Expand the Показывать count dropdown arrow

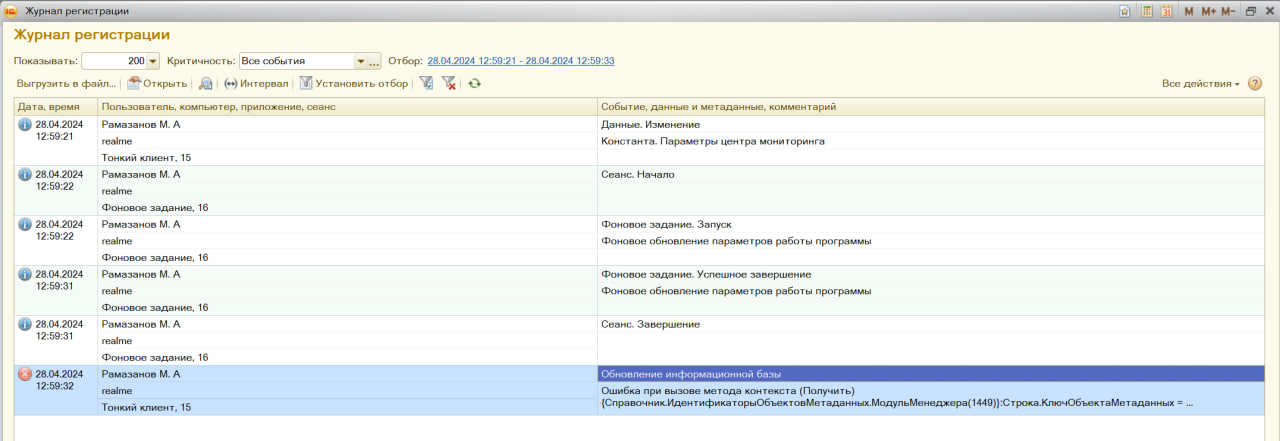tap(153, 61)
